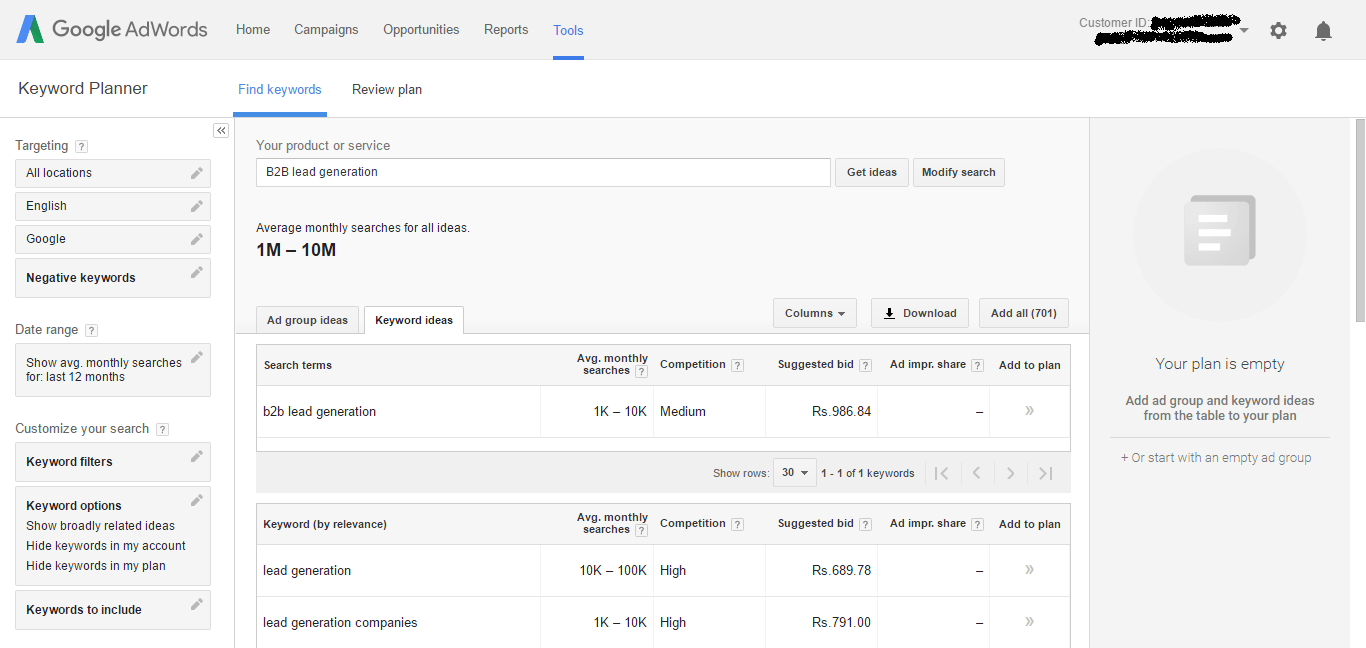
Task: Select the Keyword ideas tab
Action: coord(414,320)
